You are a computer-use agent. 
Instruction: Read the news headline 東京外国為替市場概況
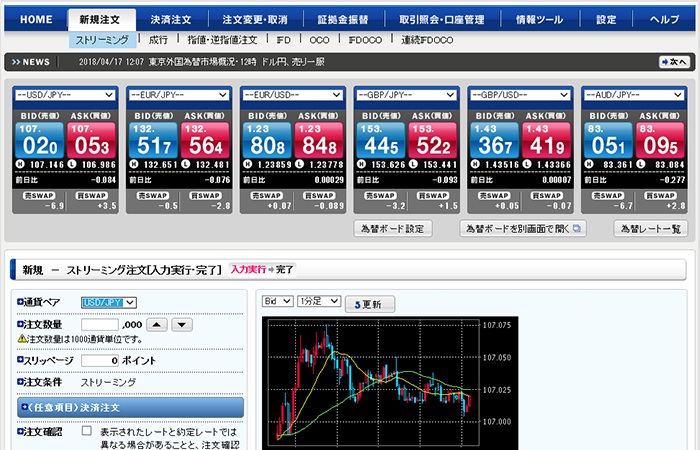(x=202, y=62)
